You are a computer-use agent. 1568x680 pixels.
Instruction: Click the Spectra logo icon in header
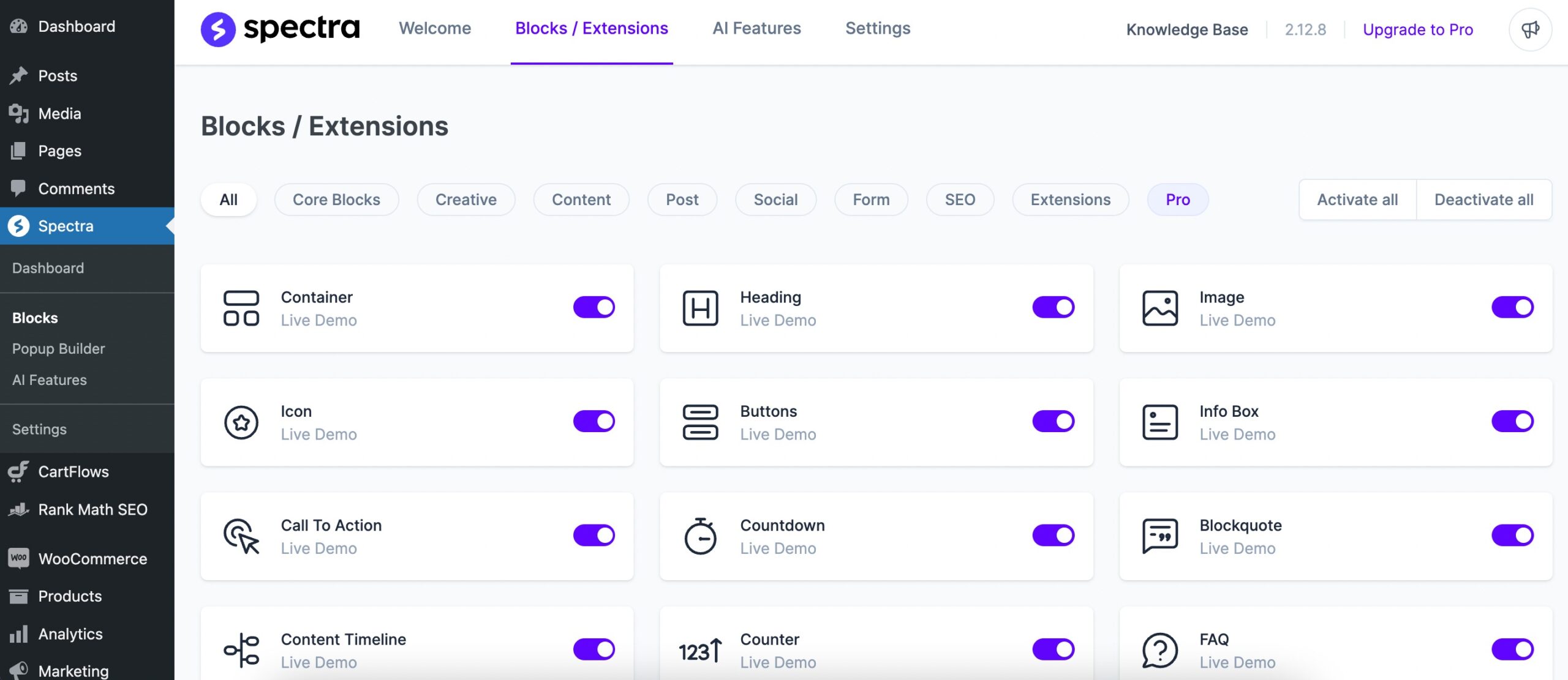point(218,29)
